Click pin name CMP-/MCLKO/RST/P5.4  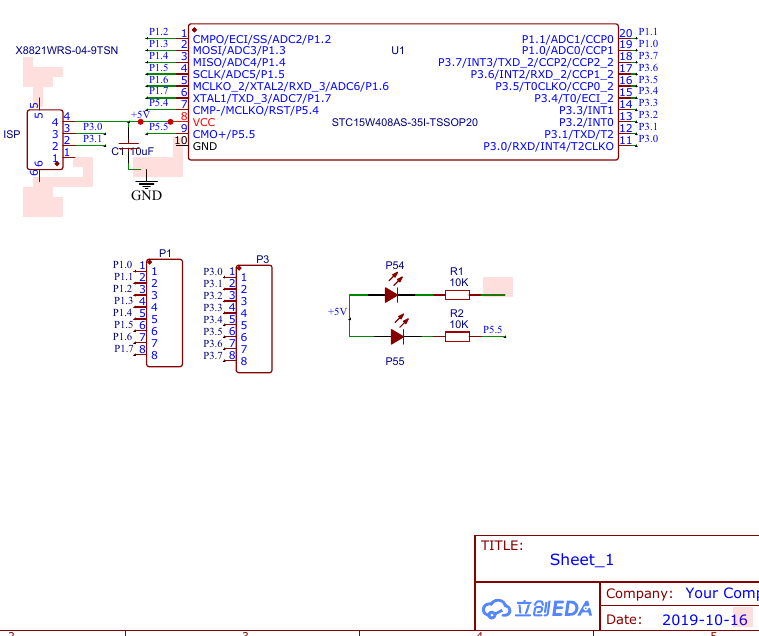(x=256, y=110)
